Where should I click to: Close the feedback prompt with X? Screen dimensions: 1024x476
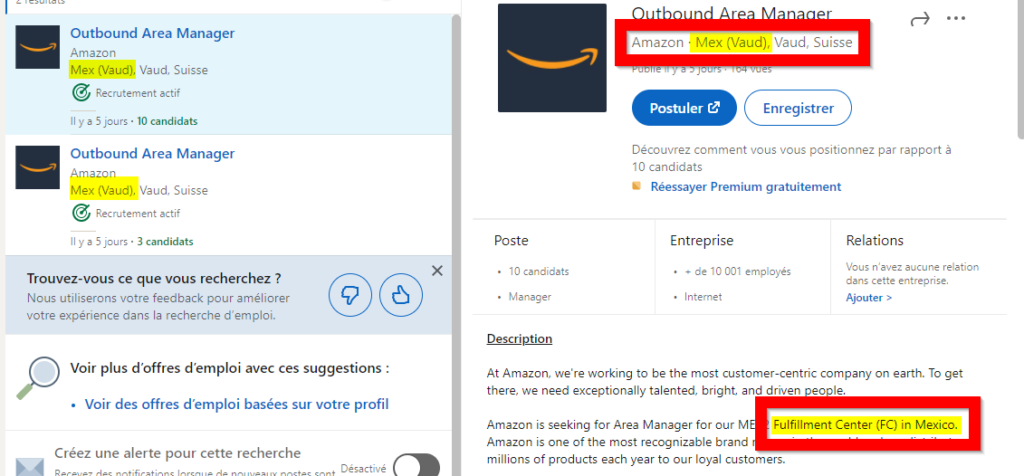coord(437,270)
